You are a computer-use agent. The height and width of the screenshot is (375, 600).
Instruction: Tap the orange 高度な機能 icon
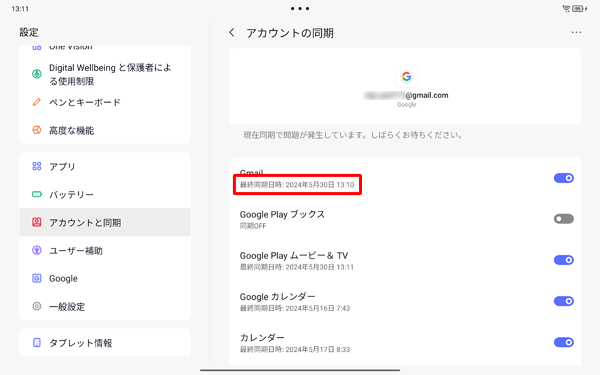(x=37, y=130)
